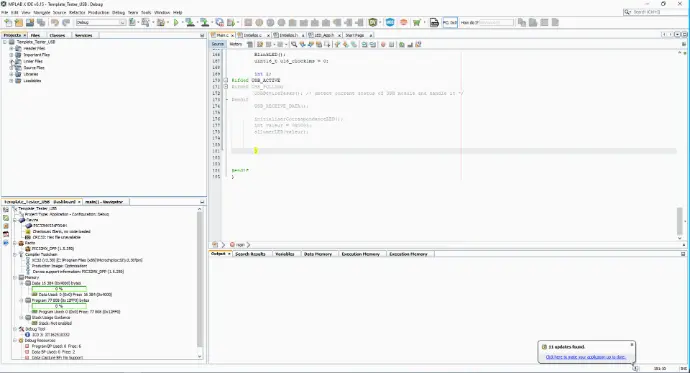The image size is (690, 373).
Task: Run the project with the green arrow
Action: tap(176, 22)
